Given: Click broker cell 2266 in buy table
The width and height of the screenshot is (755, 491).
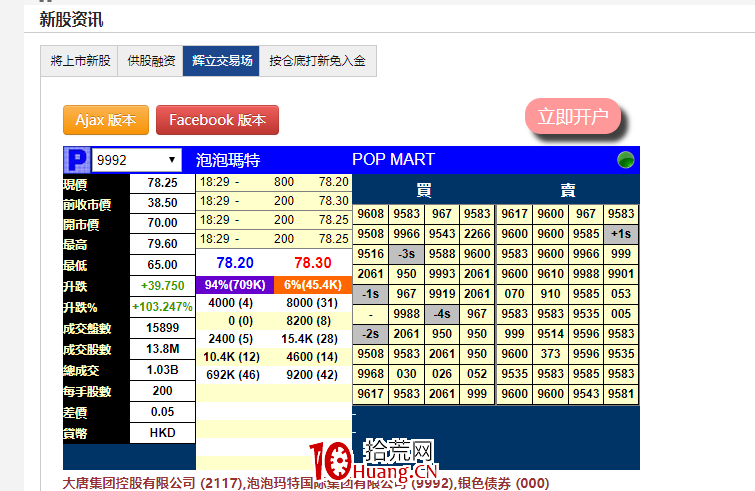Looking at the screenshot, I should (477, 234).
